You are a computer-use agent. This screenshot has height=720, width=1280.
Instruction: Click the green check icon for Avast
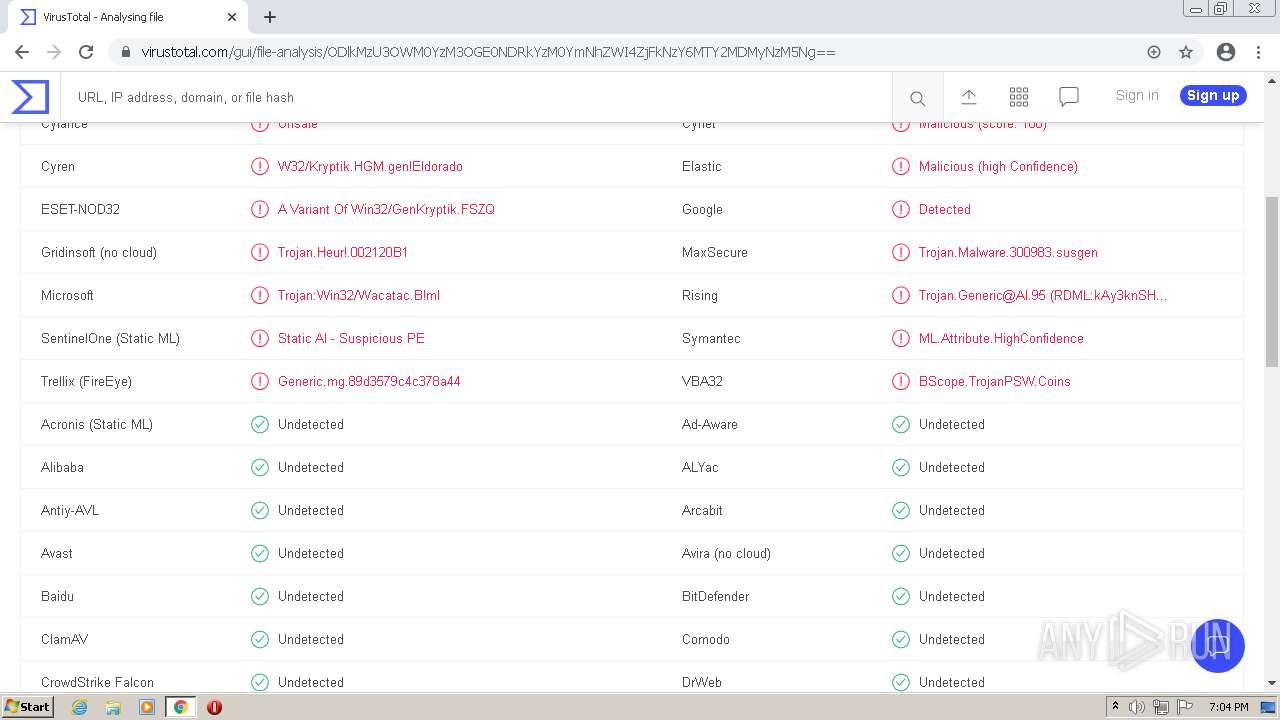click(x=260, y=554)
